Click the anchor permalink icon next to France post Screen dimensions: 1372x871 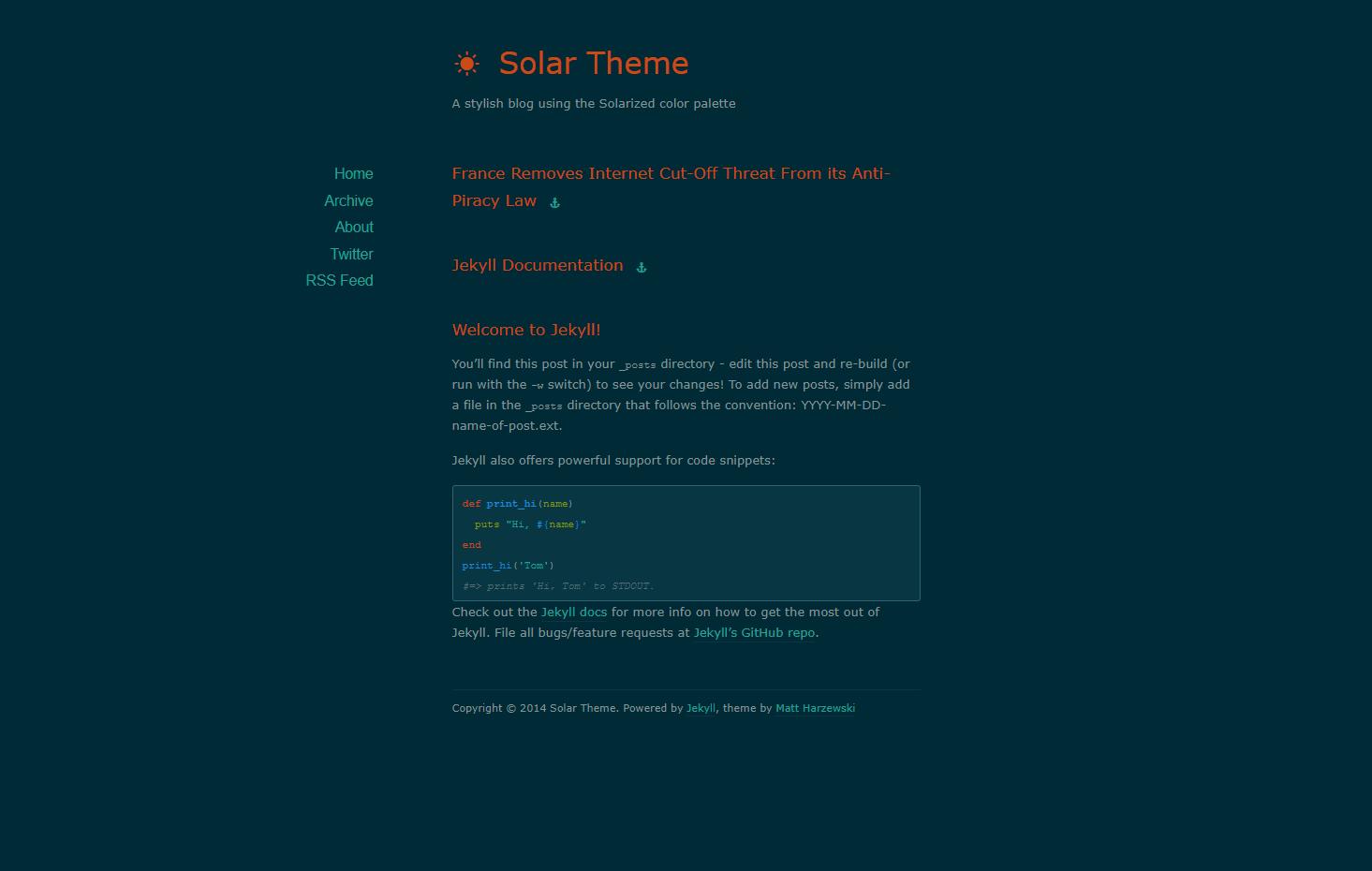point(553,202)
